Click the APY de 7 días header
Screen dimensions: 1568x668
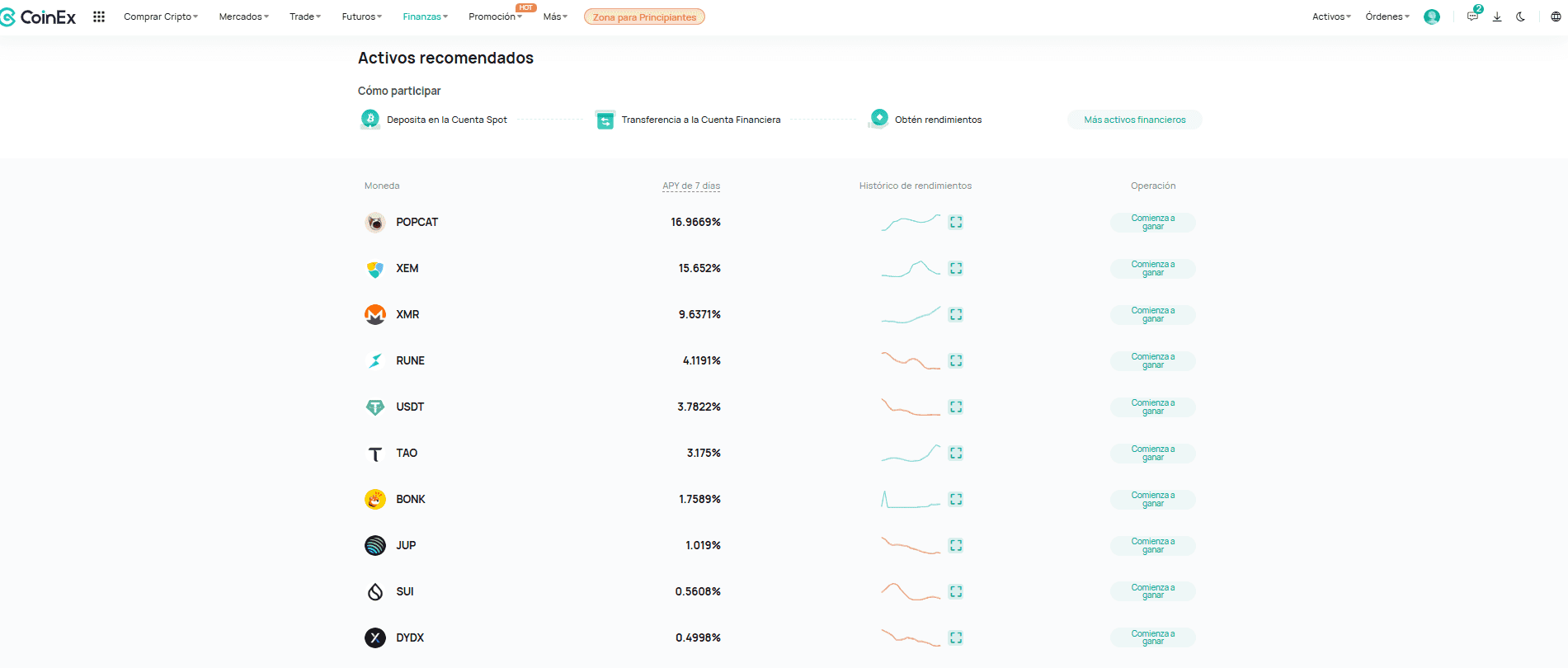pyautogui.click(x=691, y=186)
